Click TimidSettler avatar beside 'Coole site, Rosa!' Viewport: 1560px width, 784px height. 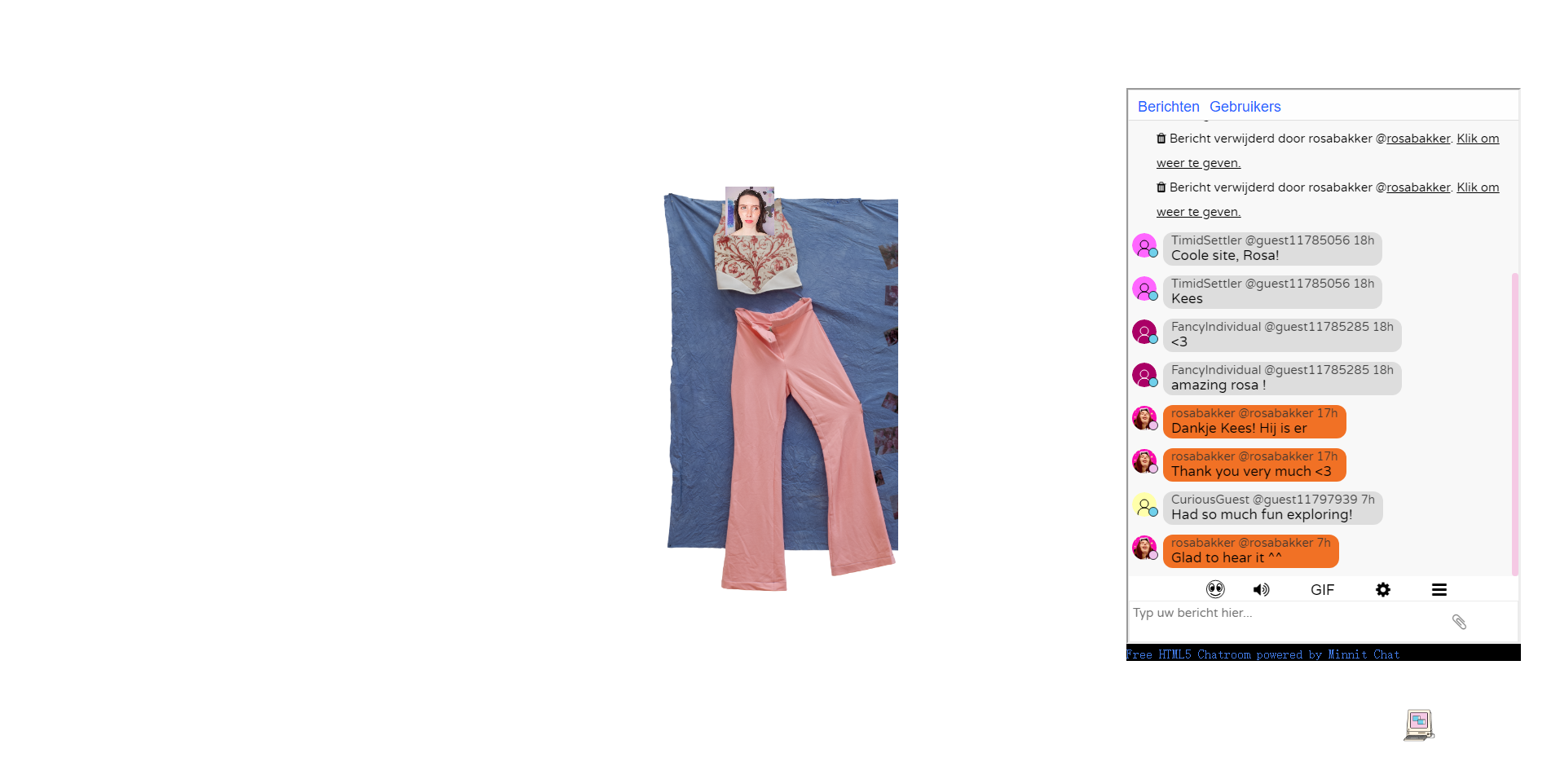(1144, 245)
